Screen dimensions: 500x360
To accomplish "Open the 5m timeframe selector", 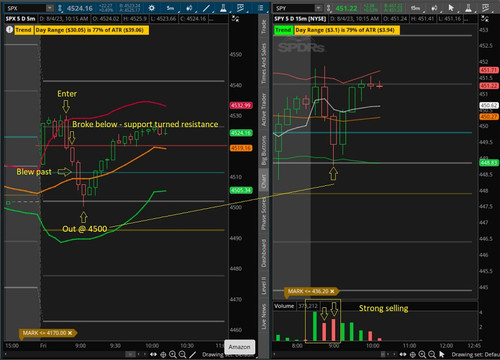I will tap(170, 8).
